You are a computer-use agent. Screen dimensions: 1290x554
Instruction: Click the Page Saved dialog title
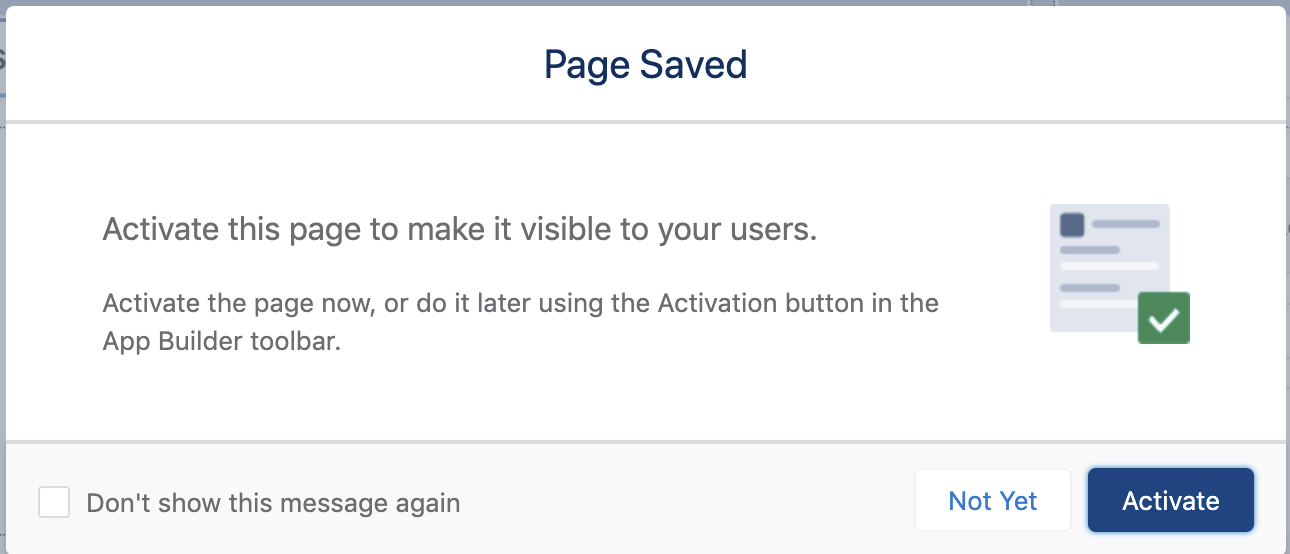coord(645,65)
